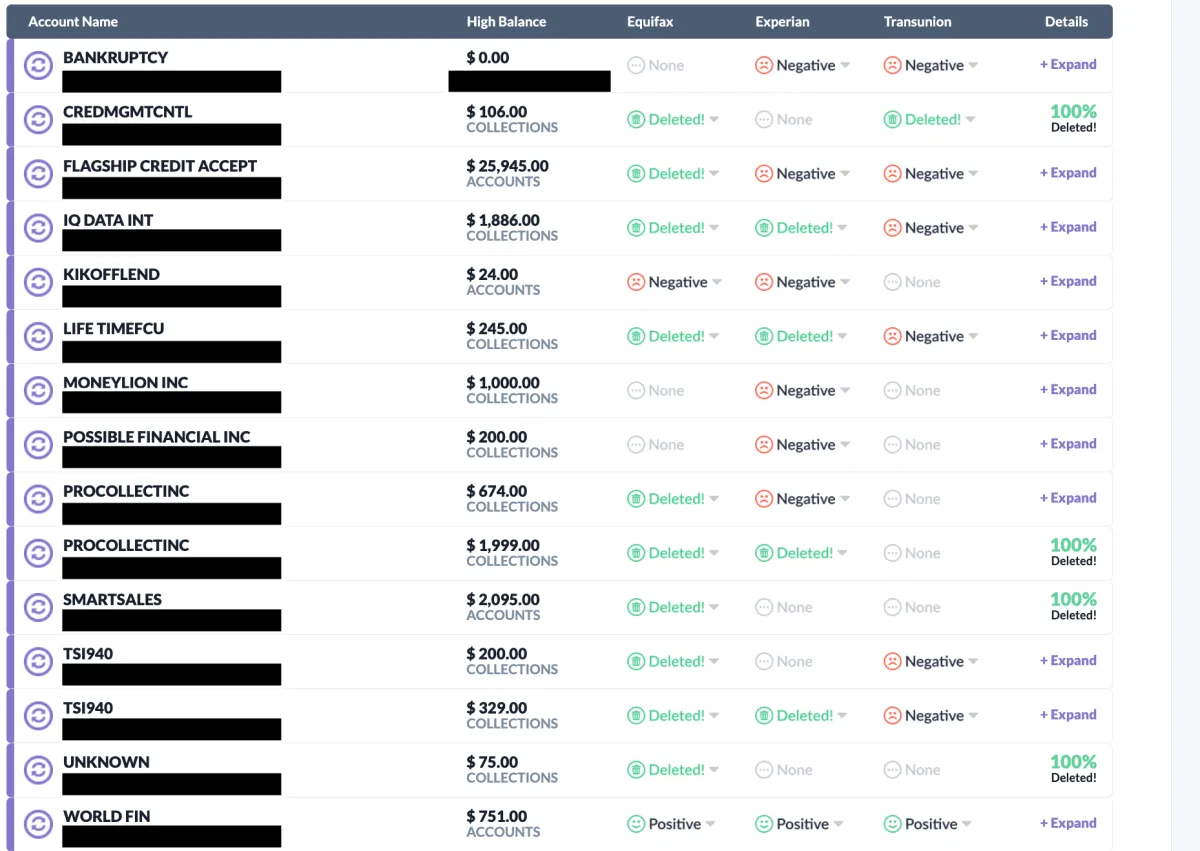Open KIKOFFLEND Experian Negative dropdown arrow
Image resolution: width=1200 pixels, height=851 pixels.
click(845, 282)
